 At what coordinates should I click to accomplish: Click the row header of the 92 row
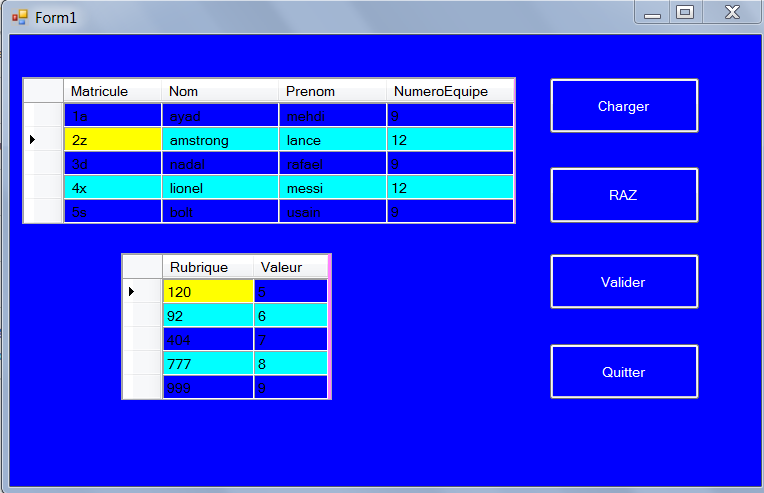click(x=142, y=315)
